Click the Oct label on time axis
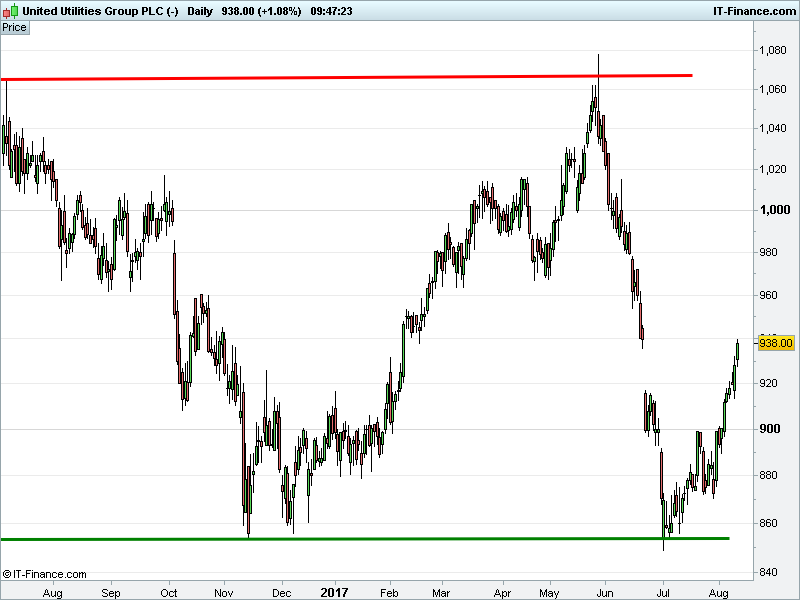800x600 pixels. click(169, 593)
